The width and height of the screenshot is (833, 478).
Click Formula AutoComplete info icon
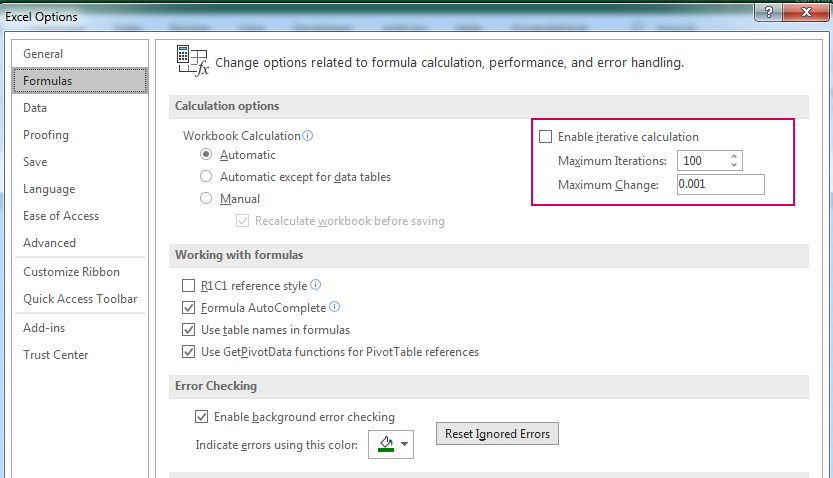coord(335,306)
